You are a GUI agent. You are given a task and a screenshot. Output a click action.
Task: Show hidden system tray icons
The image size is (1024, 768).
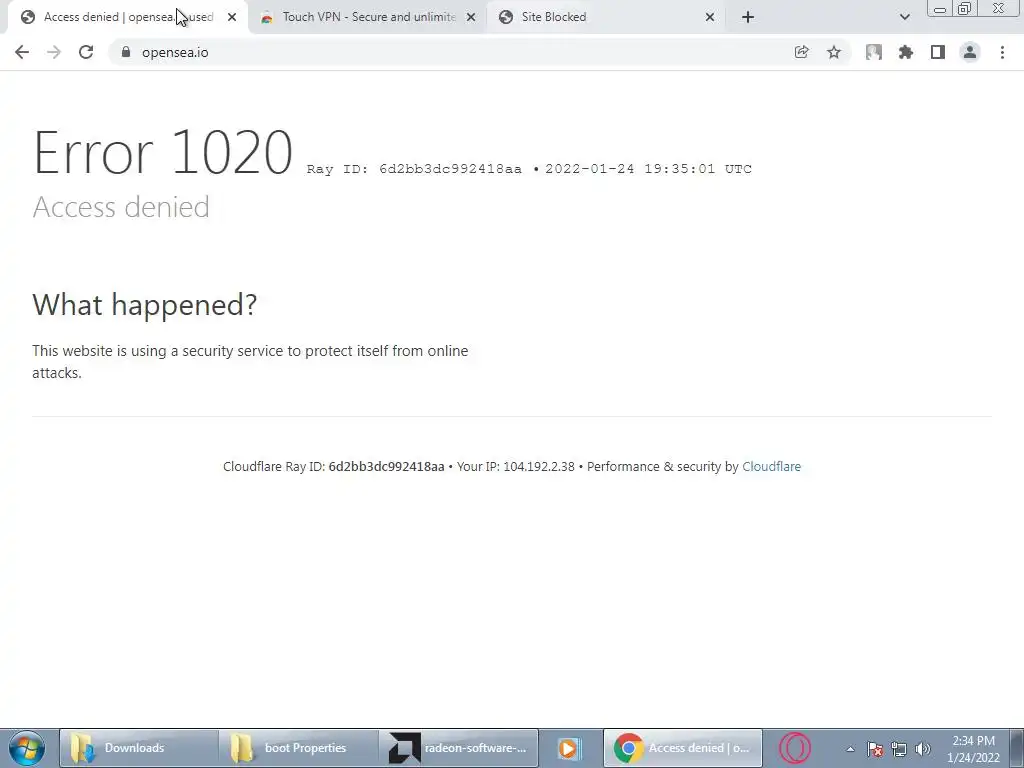[x=850, y=749]
